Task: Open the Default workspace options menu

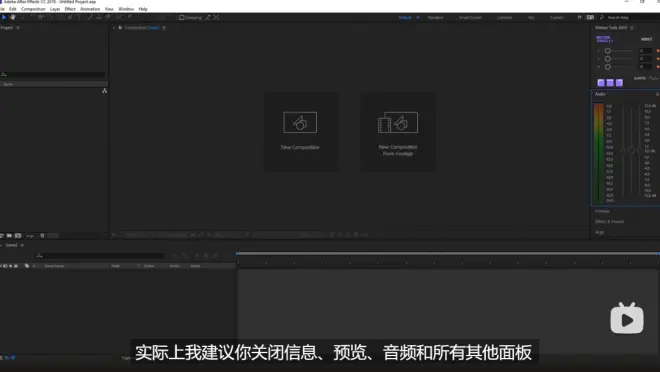Action: click(418, 18)
